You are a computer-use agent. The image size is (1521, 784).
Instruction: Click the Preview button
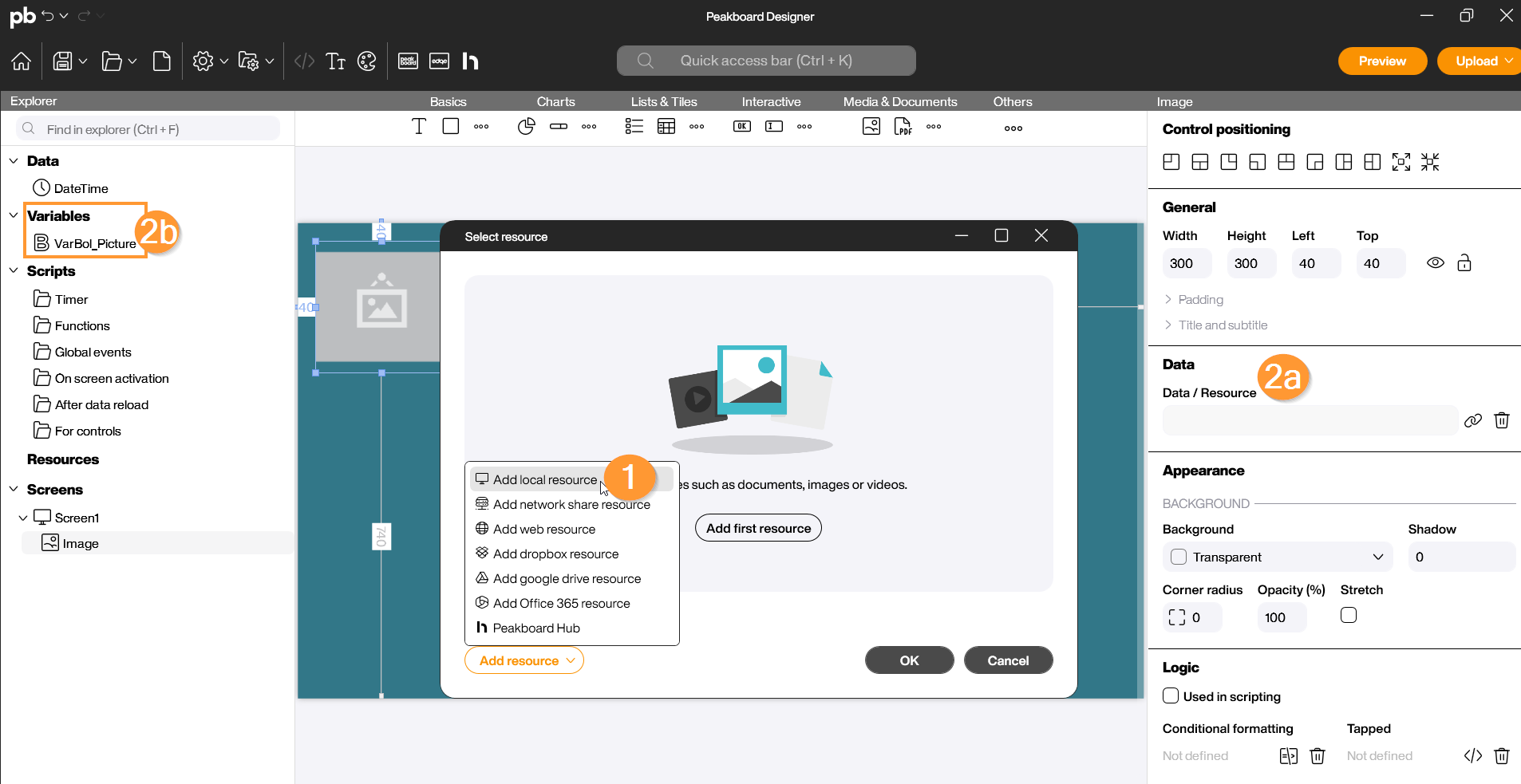(x=1382, y=61)
